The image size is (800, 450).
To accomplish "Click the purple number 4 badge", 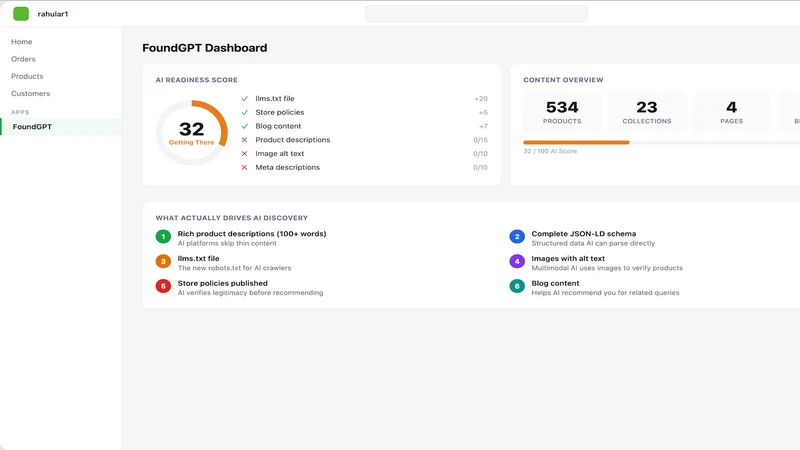I will [x=517, y=261].
